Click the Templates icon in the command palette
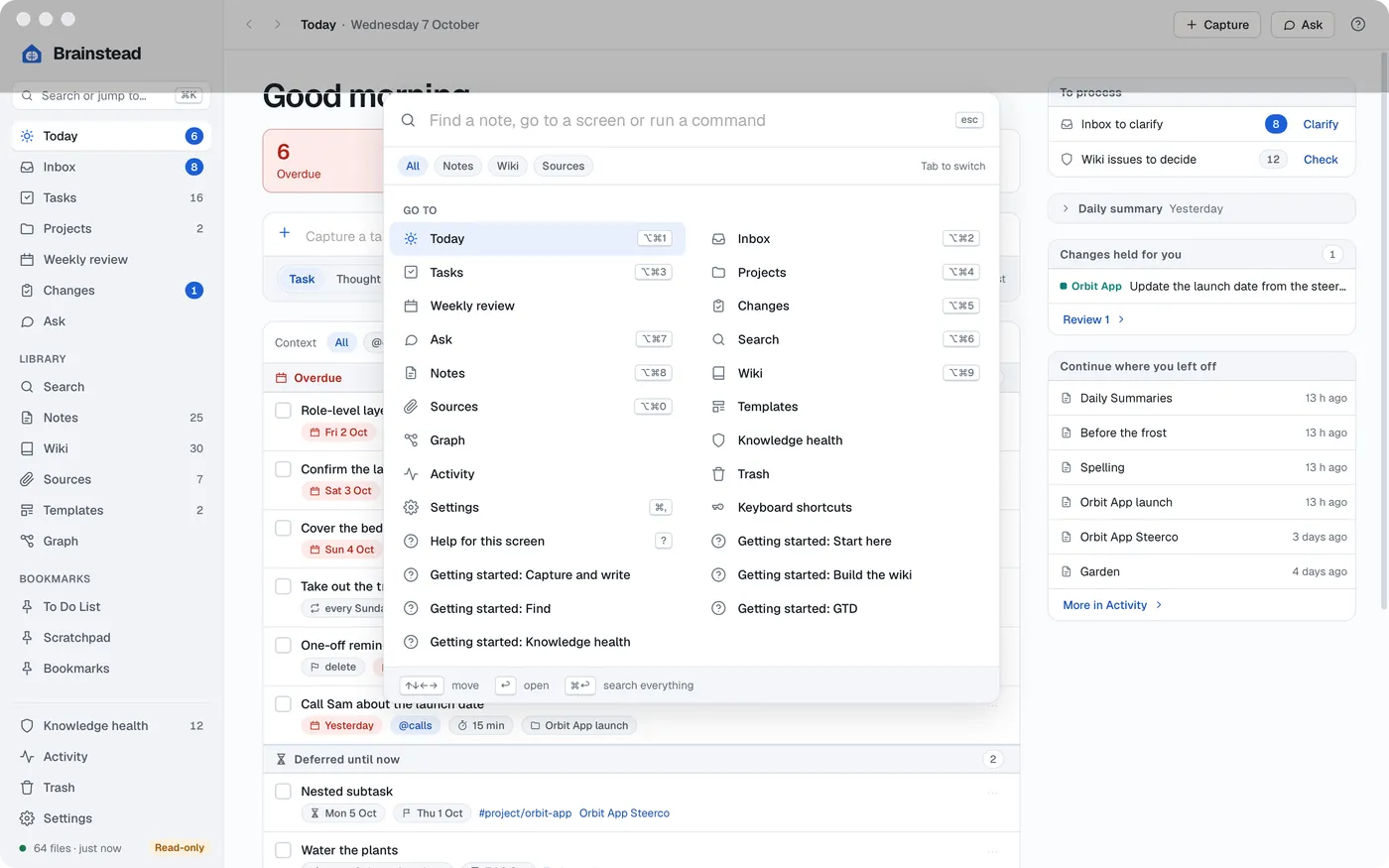 click(718, 407)
